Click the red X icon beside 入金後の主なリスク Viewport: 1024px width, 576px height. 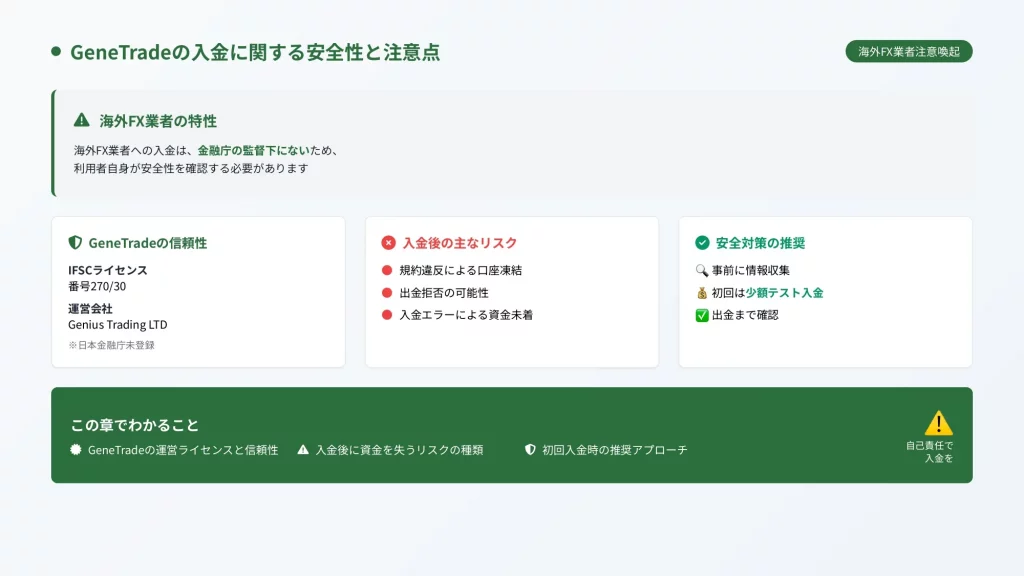click(x=389, y=243)
